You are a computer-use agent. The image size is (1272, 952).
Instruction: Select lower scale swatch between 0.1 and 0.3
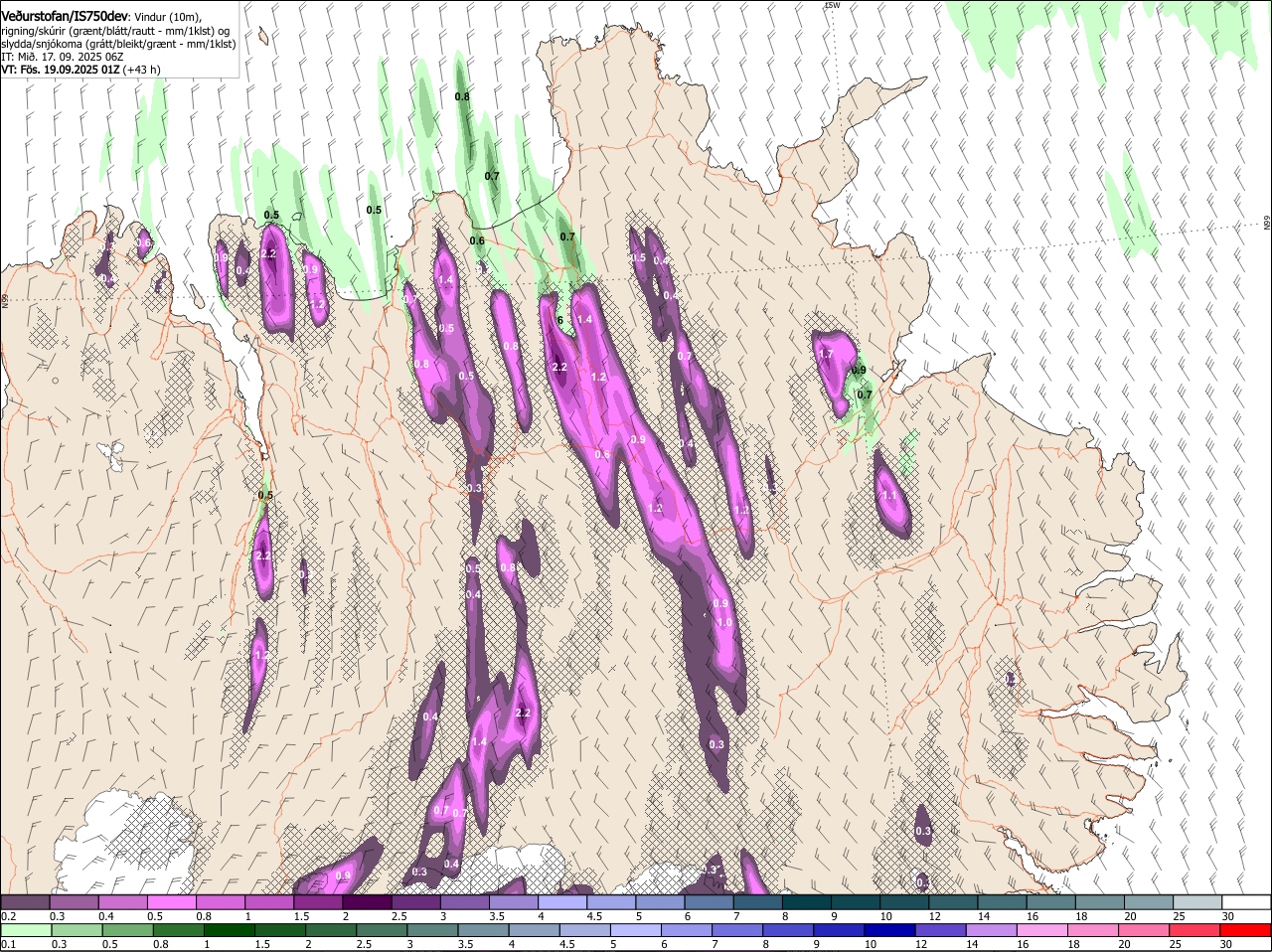pos(25,931)
